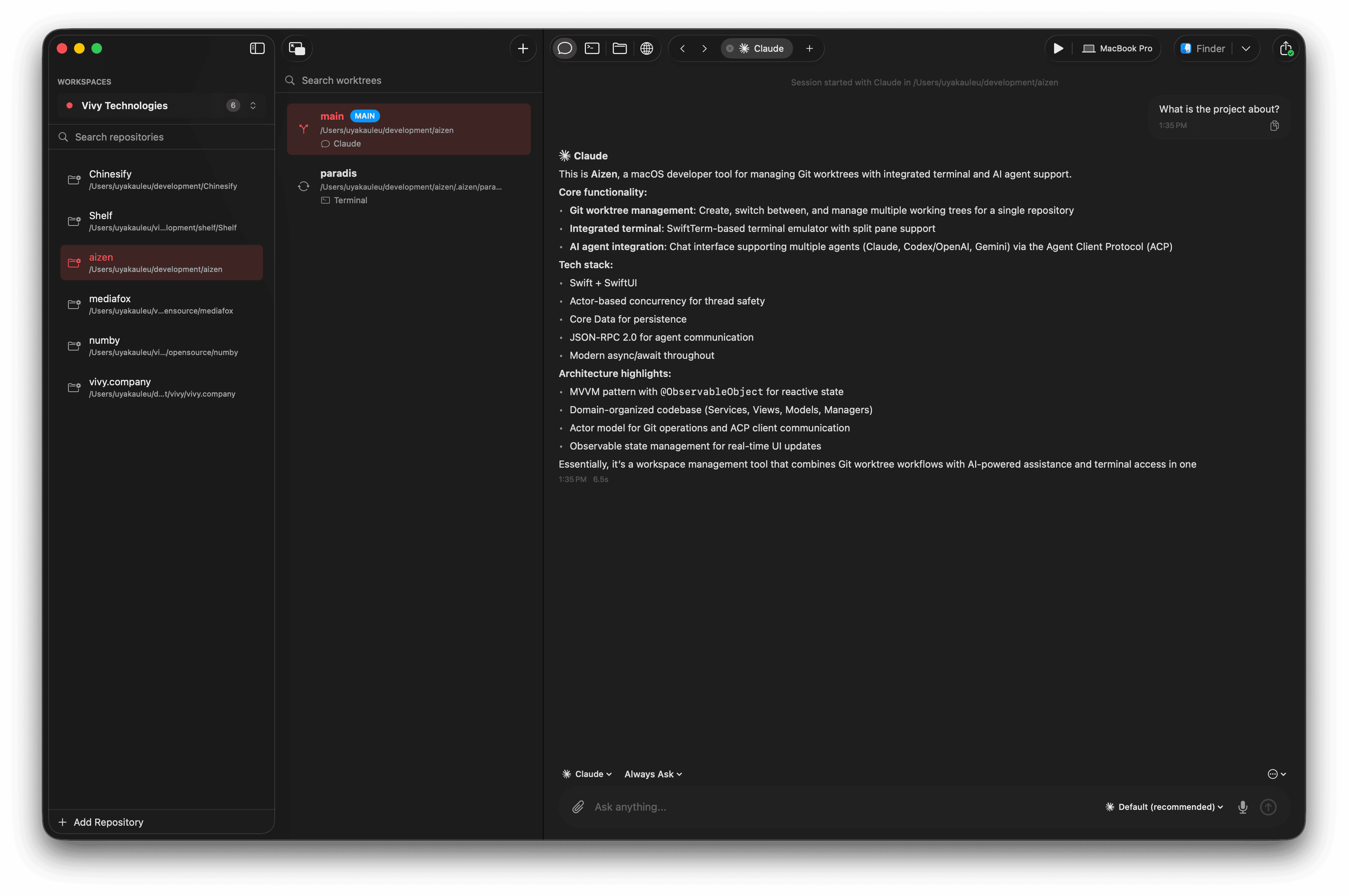Open the files folder view icon
The height and width of the screenshot is (896, 1348).
(x=620, y=49)
